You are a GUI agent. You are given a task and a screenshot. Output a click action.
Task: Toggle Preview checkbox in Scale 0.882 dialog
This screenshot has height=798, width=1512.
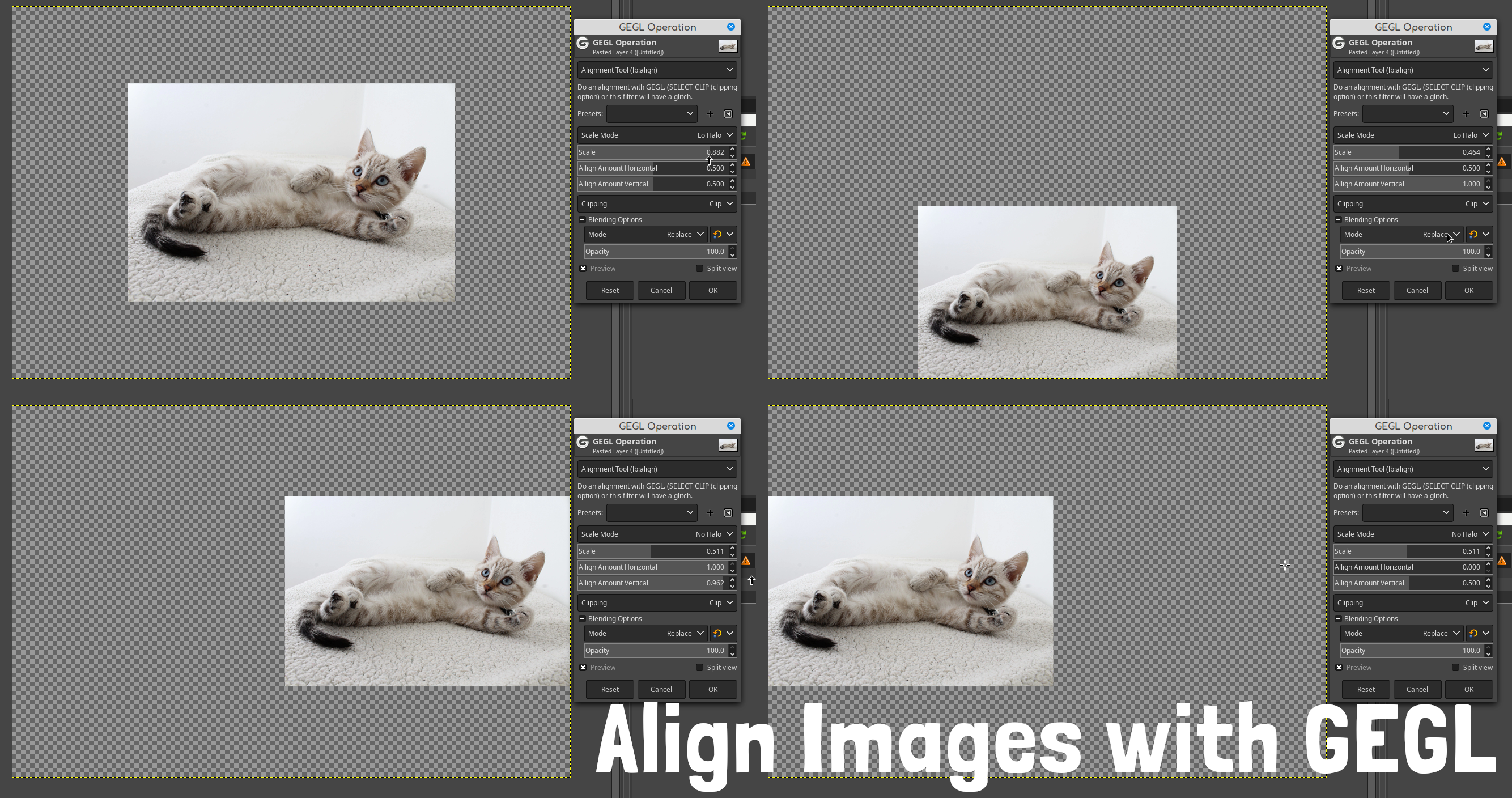point(583,268)
